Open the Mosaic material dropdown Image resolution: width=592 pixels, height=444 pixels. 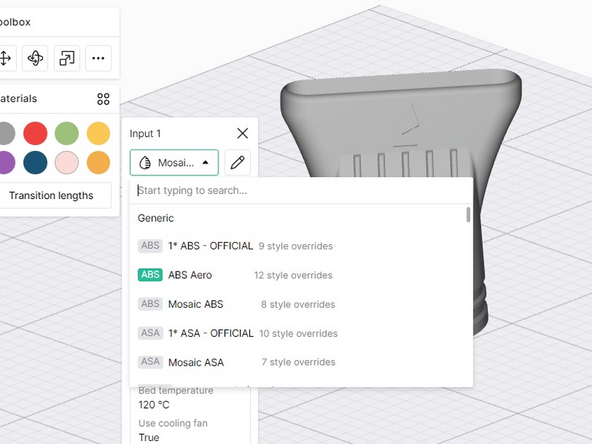pyautogui.click(x=174, y=163)
